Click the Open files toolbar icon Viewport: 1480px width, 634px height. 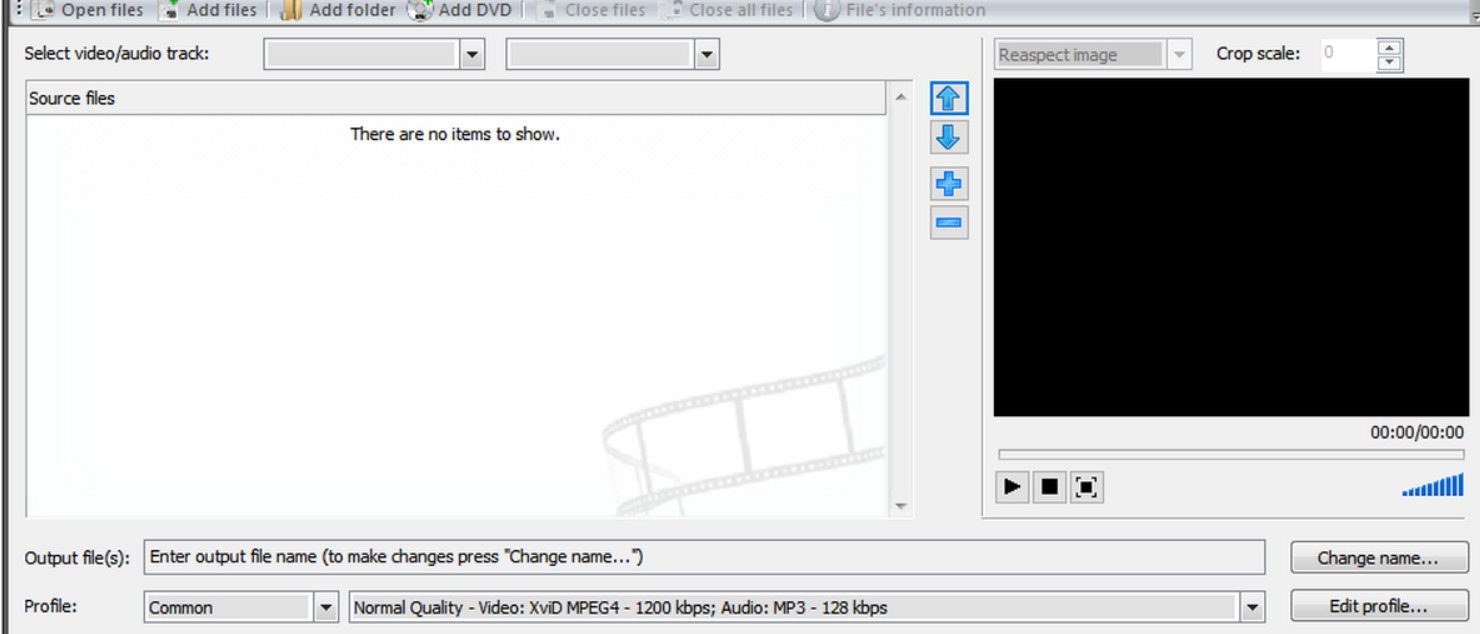click(x=44, y=10)
